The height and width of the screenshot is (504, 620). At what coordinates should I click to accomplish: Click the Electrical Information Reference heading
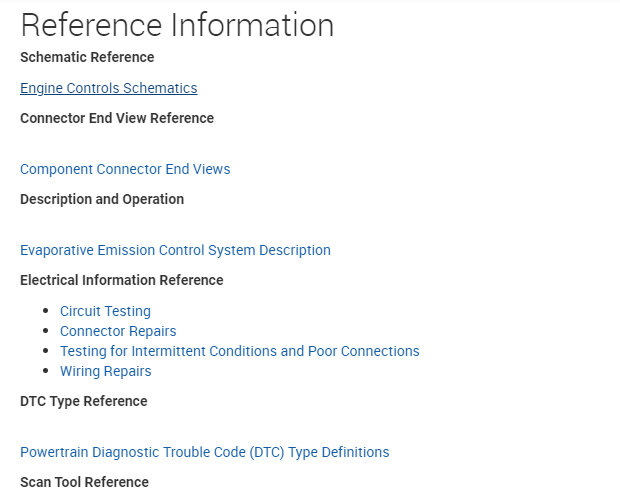pos(122,280)
